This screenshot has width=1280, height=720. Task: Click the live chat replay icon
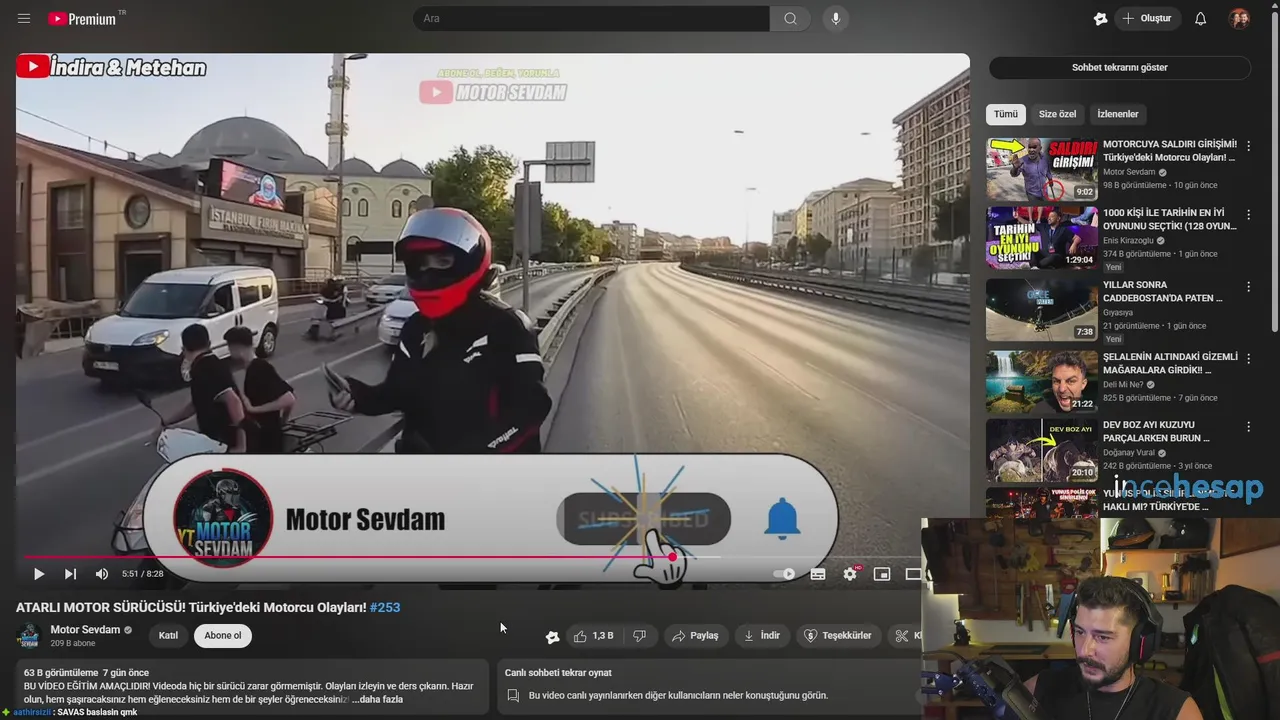[x=513, y=696]
